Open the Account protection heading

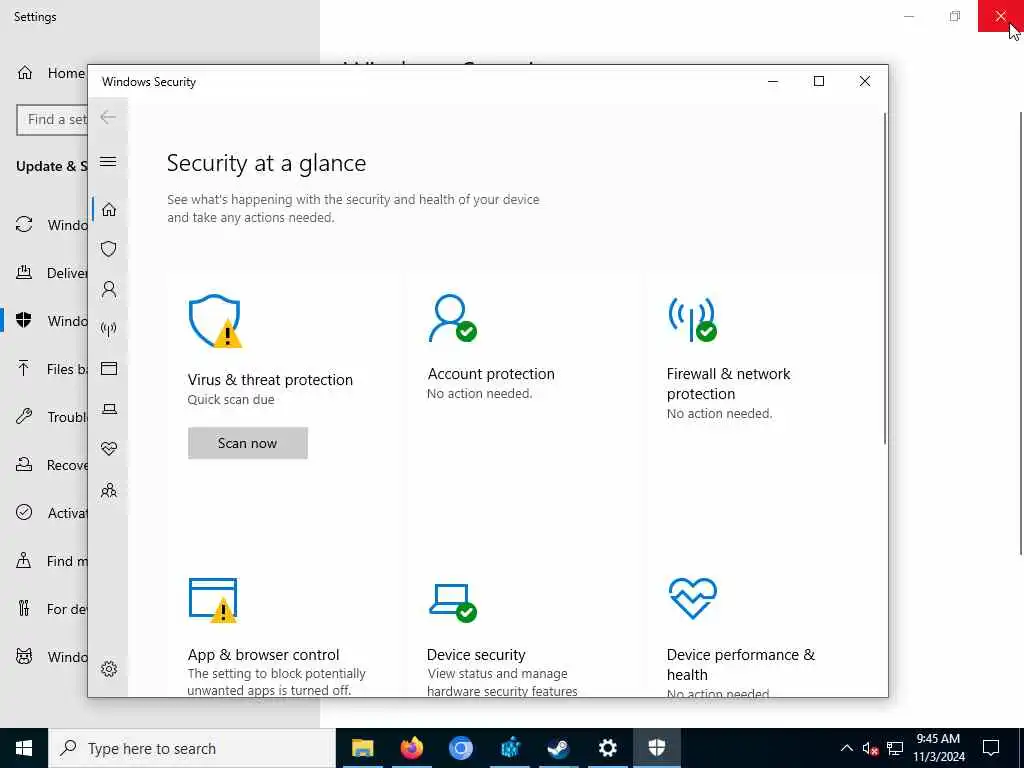(x=491, y=374)
